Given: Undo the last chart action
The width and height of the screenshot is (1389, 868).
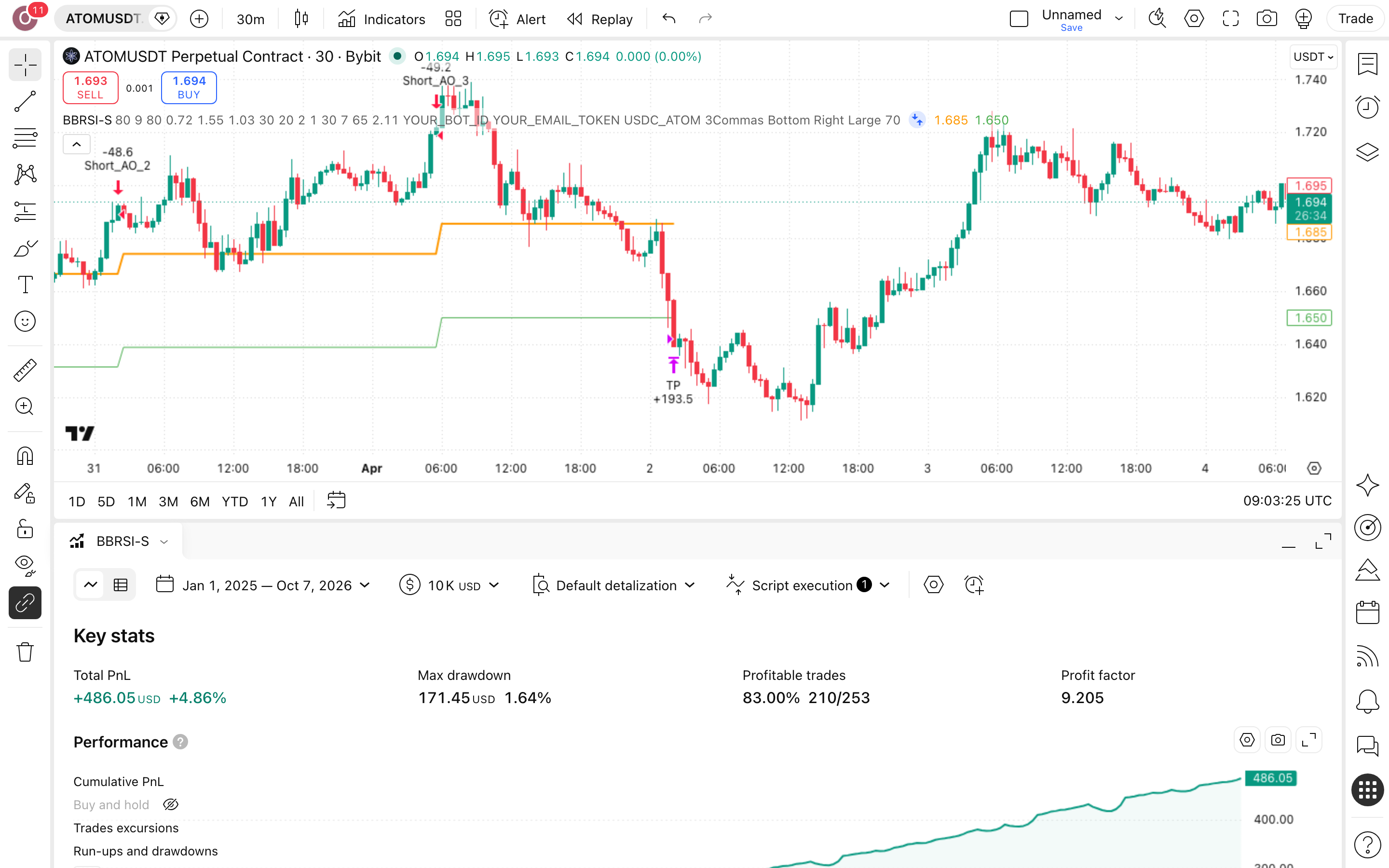Looking at the screenshot, I should [x=668, y=19].
